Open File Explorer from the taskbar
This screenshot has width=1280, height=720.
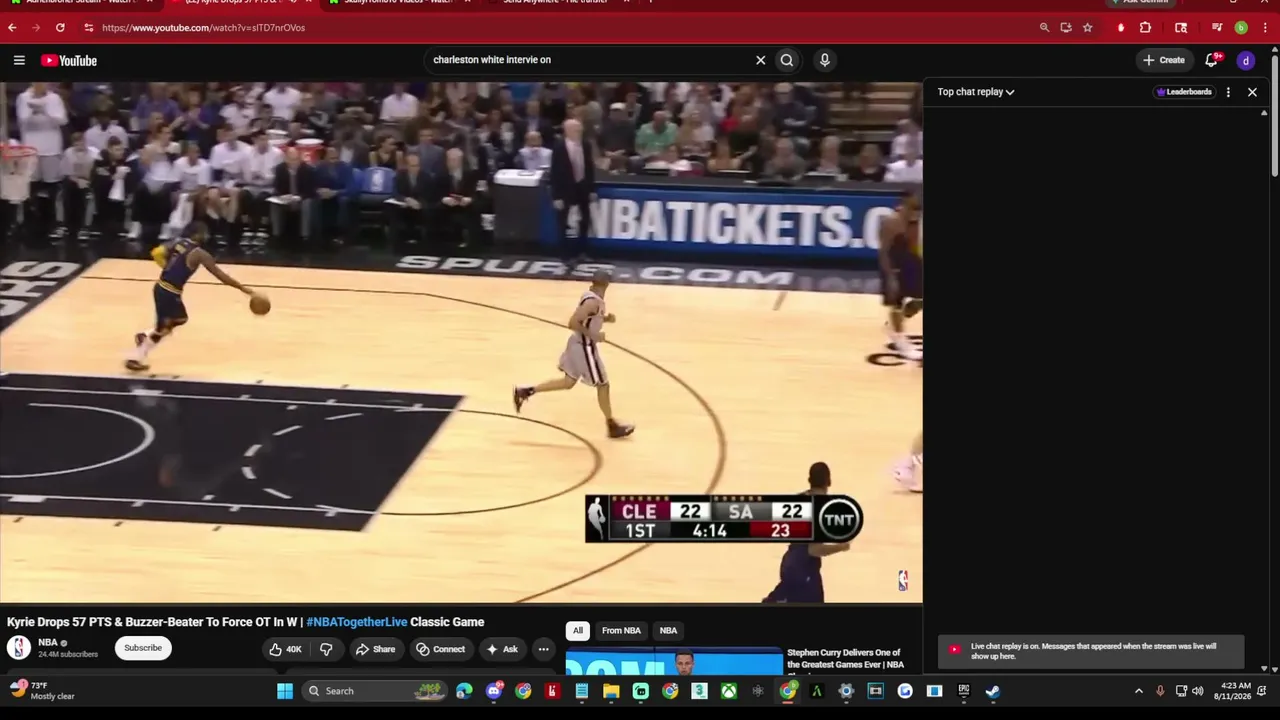point(611,691)
